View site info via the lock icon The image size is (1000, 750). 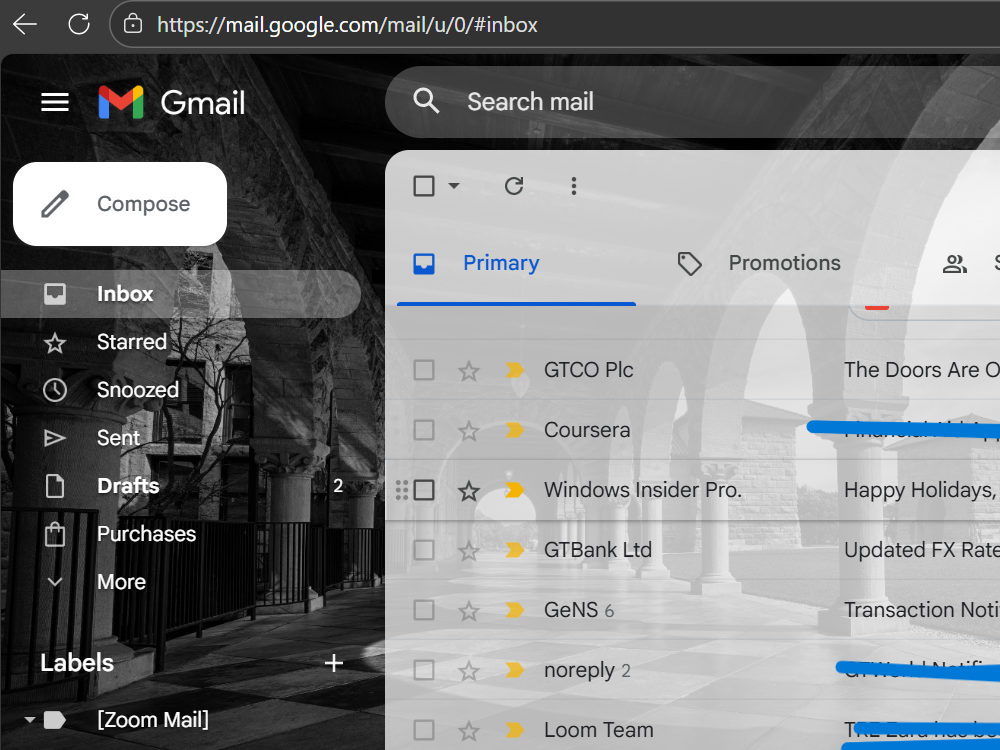pyautogui.click(x=133, y=25)
